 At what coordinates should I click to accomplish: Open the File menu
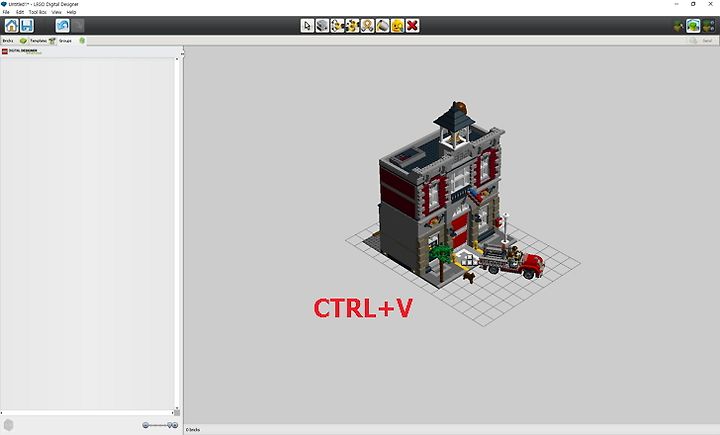coord(6,12)
